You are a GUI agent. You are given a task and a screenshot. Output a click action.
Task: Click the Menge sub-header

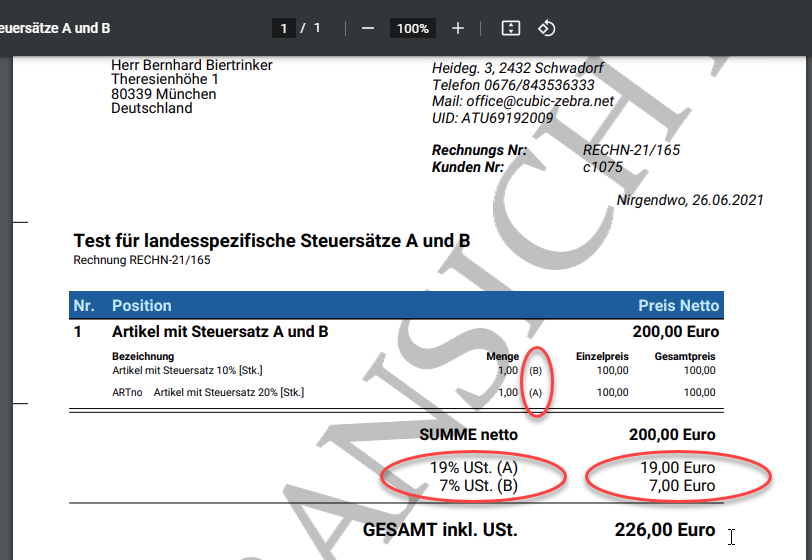502,356
